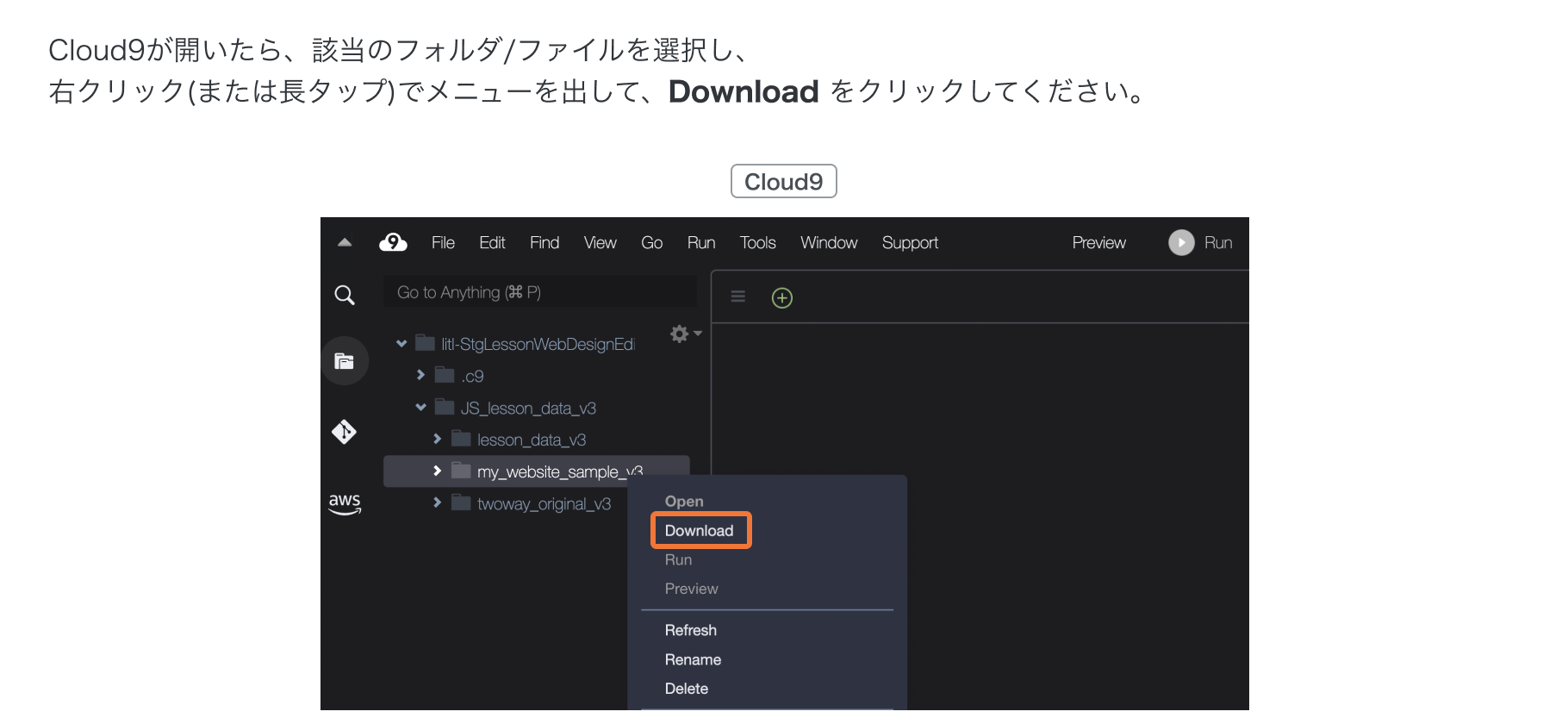Image resolution: width=1568 pixels, height=724 pixels.
Task: Select Rename from the context menu
Action: pyautogui.click(x=693, y=659)
